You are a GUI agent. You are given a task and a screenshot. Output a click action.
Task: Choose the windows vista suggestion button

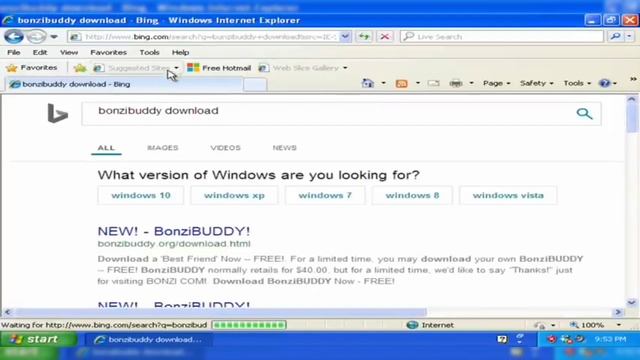click(508, 196)
